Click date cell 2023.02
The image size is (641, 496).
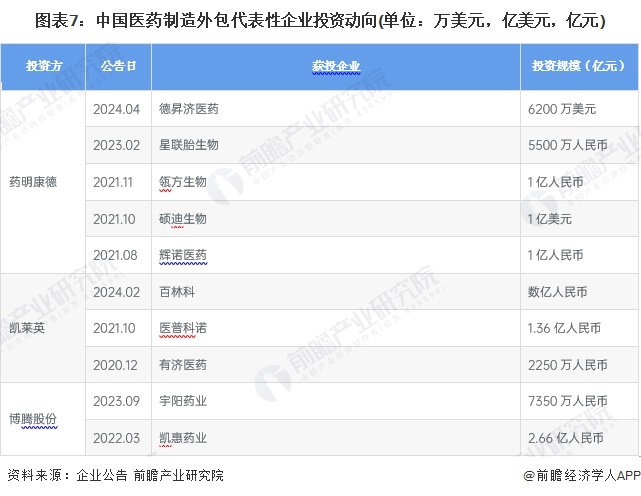click(x=117, y=145)
